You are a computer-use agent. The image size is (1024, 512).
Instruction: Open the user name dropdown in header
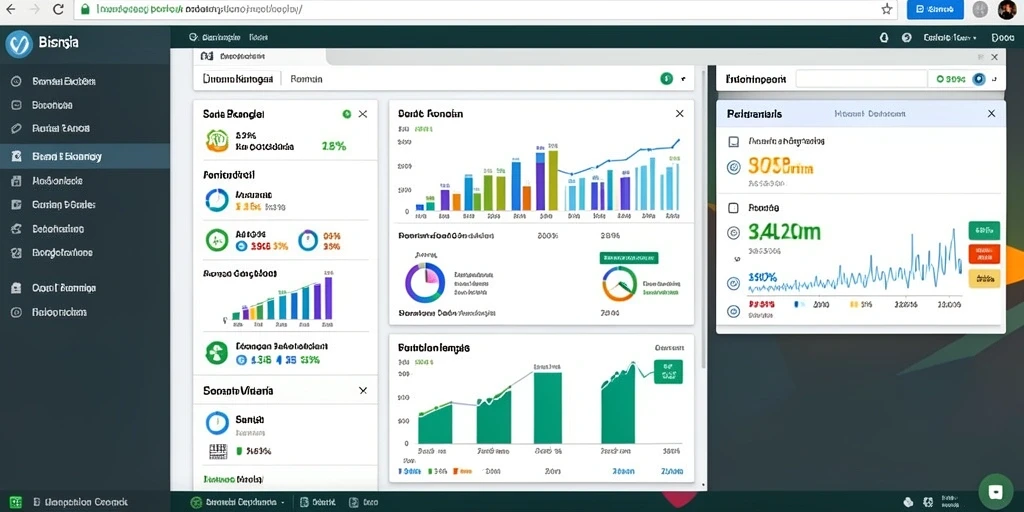(950, 38)
